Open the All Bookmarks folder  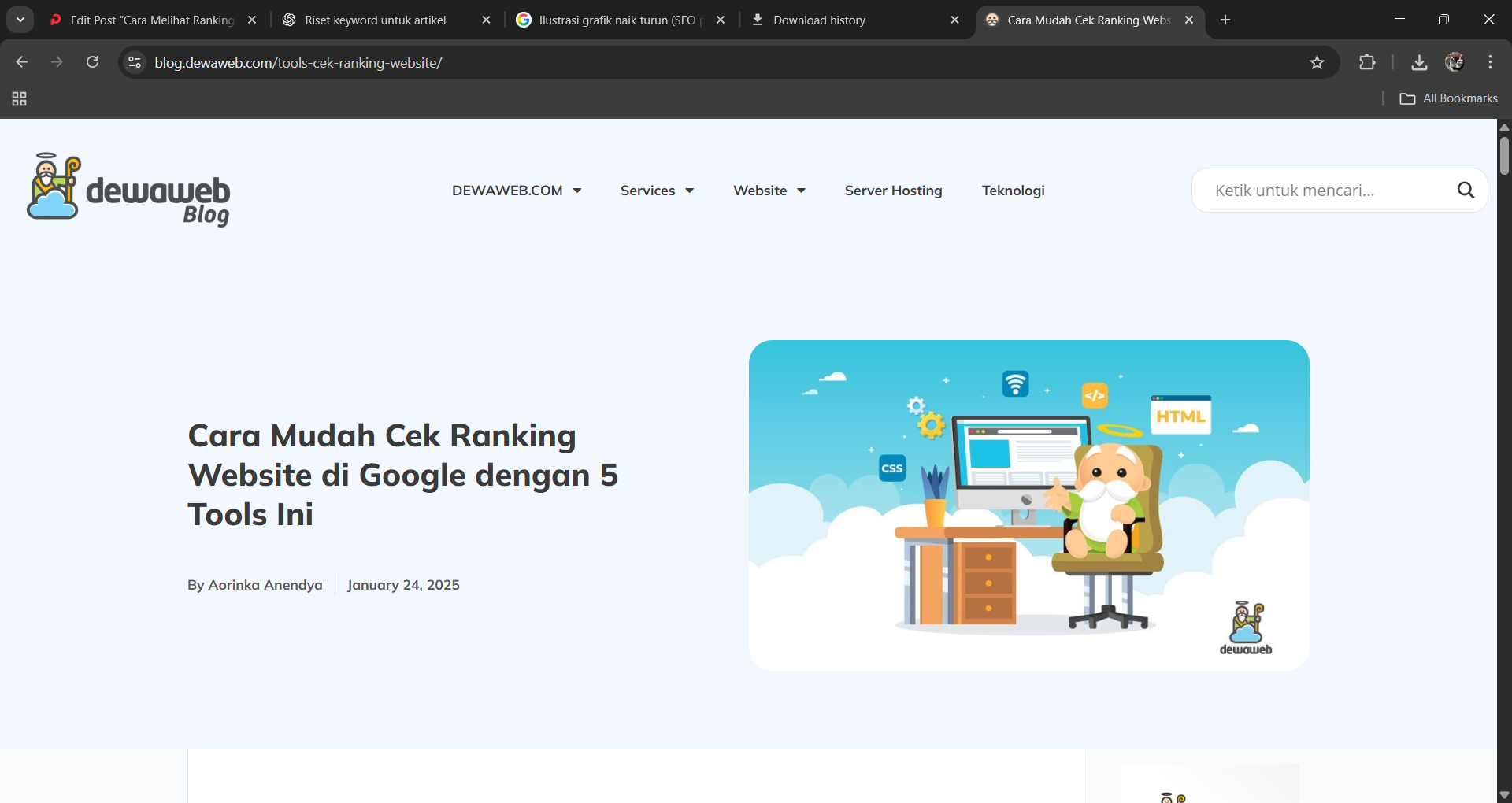[1449, 98]
